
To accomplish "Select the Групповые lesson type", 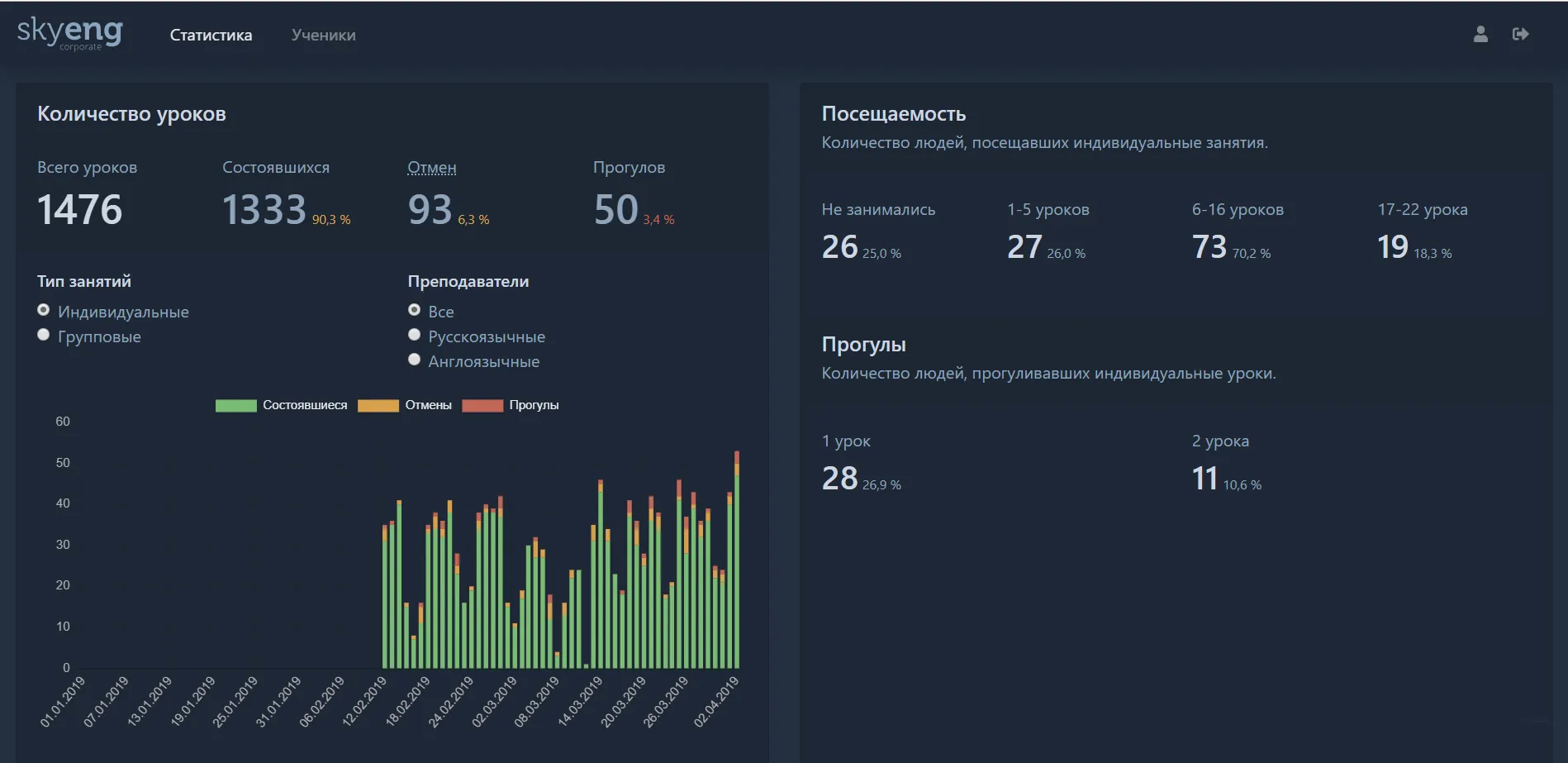I will coord(44,335).
